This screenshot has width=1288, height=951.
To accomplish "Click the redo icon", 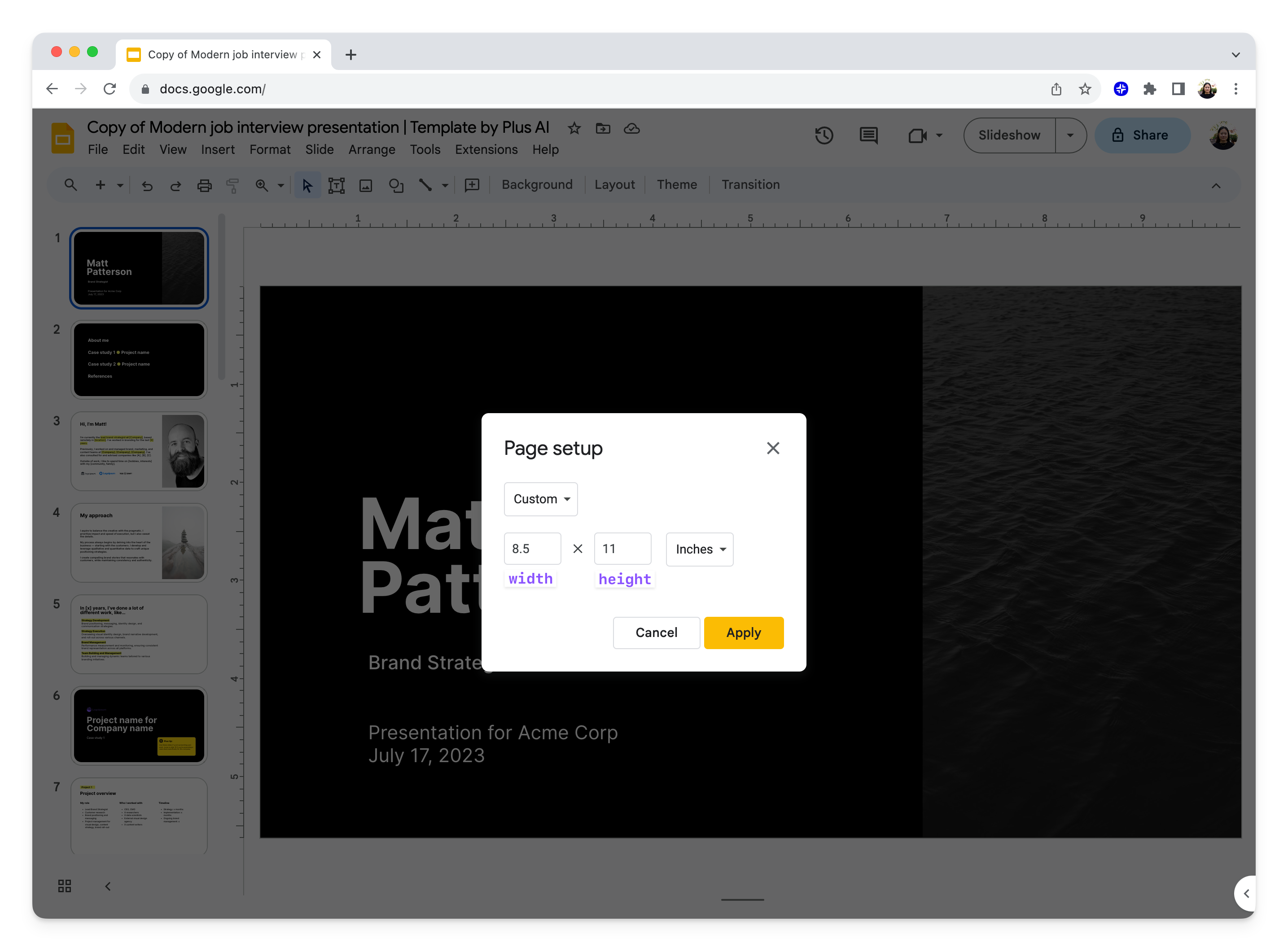I will click(175, 185).
